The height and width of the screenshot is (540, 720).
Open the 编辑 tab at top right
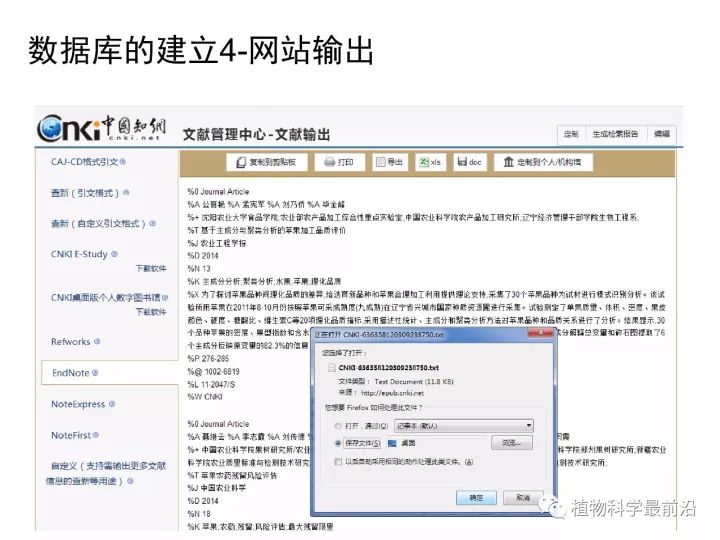(662, 134)
